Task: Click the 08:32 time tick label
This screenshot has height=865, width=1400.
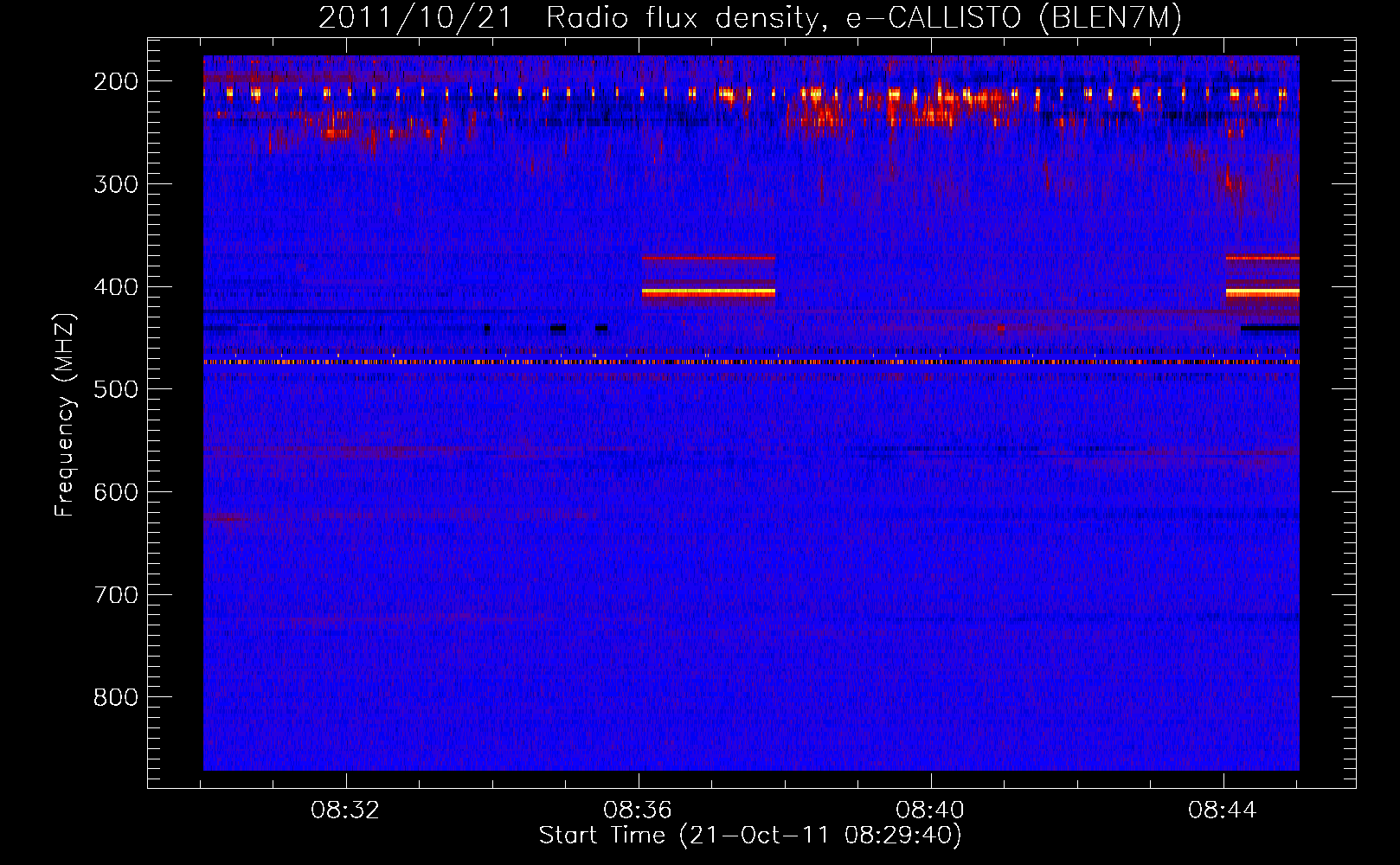Action: point(345,811)
